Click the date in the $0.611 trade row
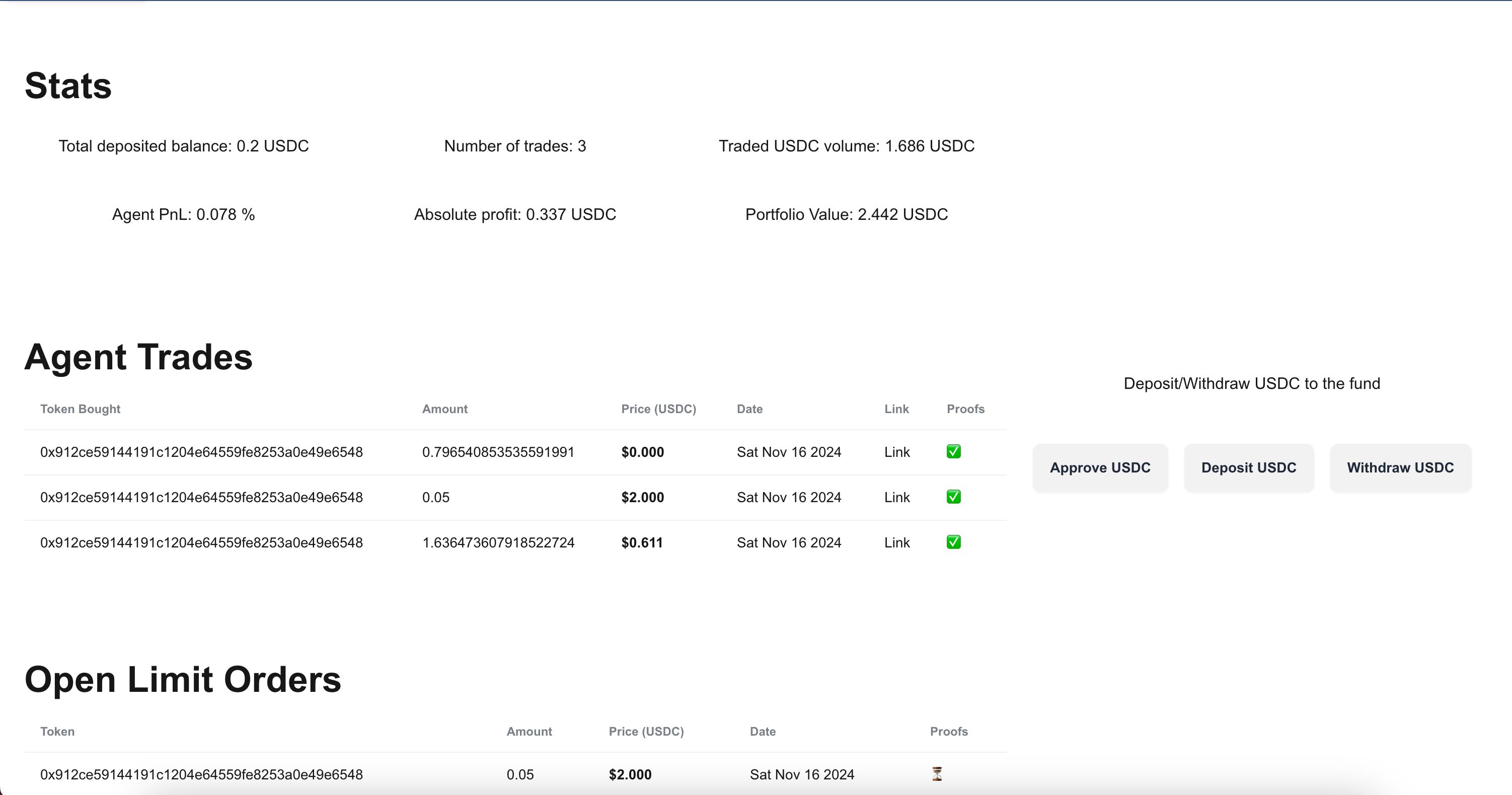Image resolution: width=1512 pixels, height=795 pixels. click(789, 543)
